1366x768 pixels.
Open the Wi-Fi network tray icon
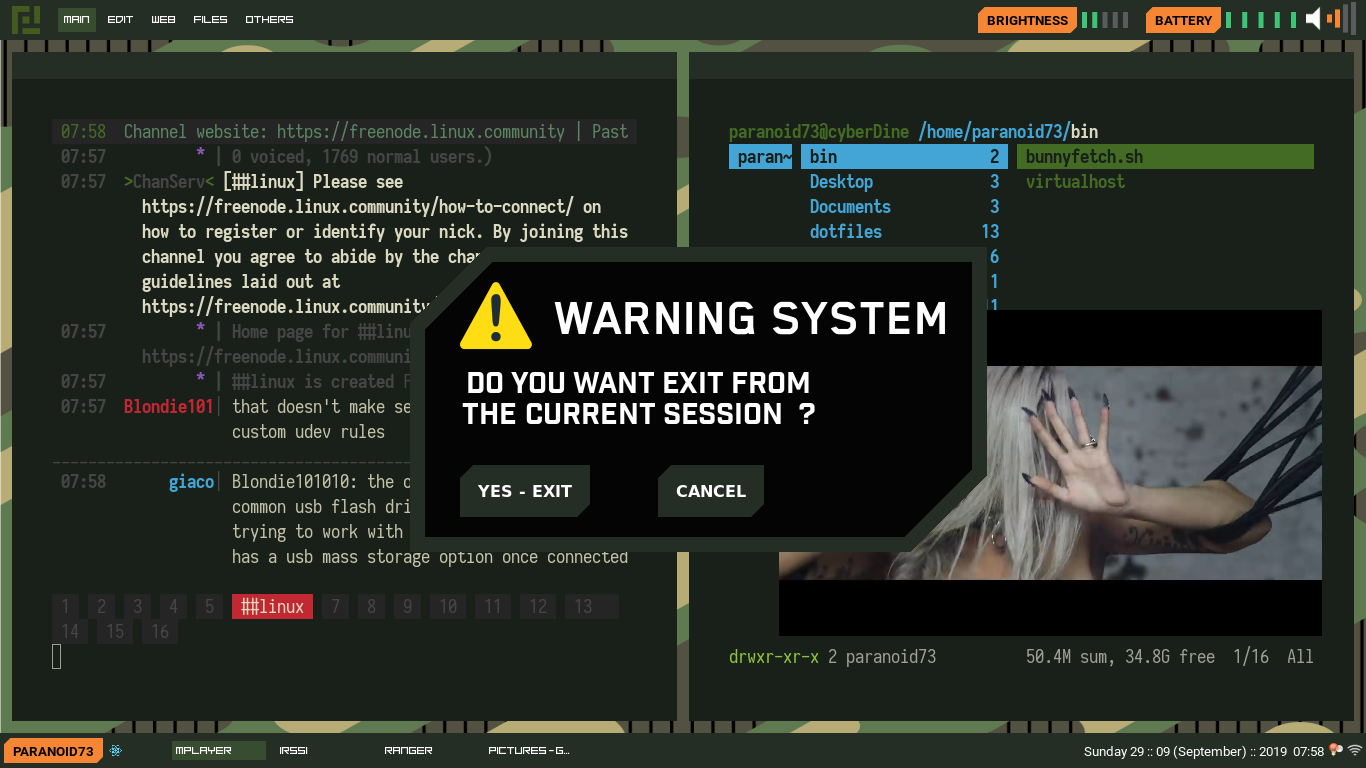tap(1355, 750)
